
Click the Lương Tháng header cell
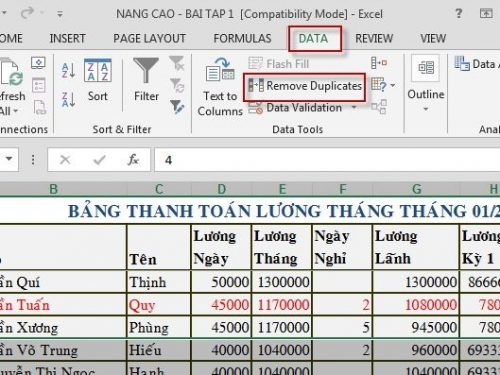282,247
